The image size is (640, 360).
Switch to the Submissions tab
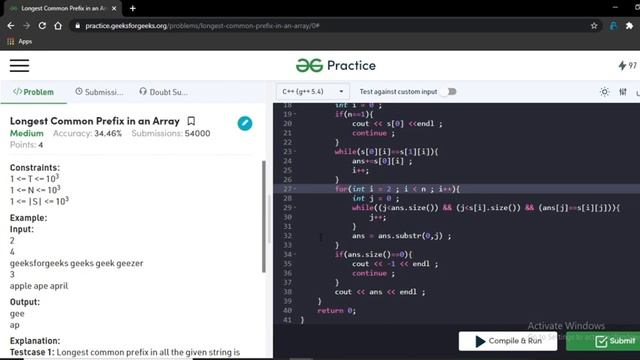99,92
